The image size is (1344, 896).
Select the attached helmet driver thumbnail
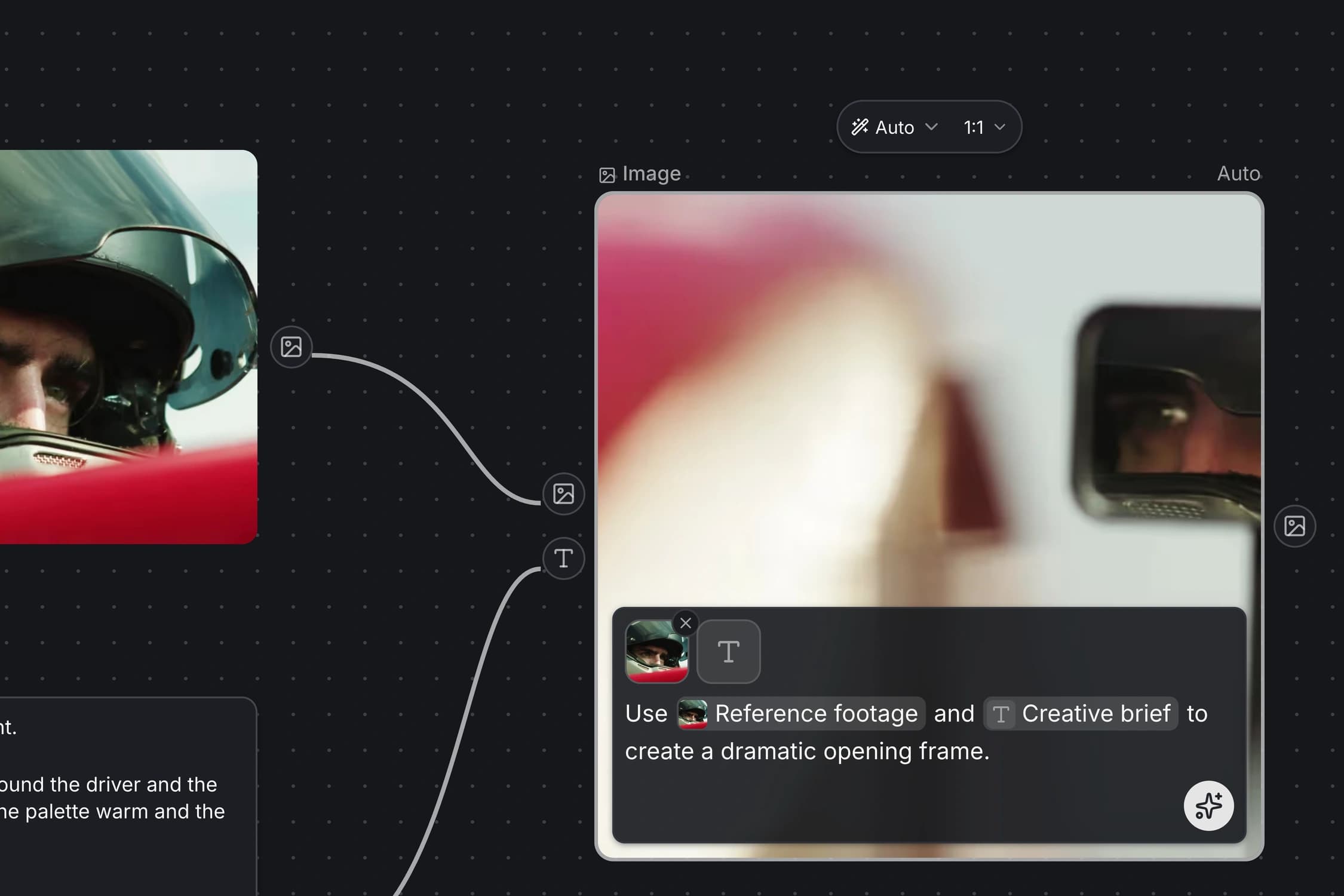click(x=656, y=652)
